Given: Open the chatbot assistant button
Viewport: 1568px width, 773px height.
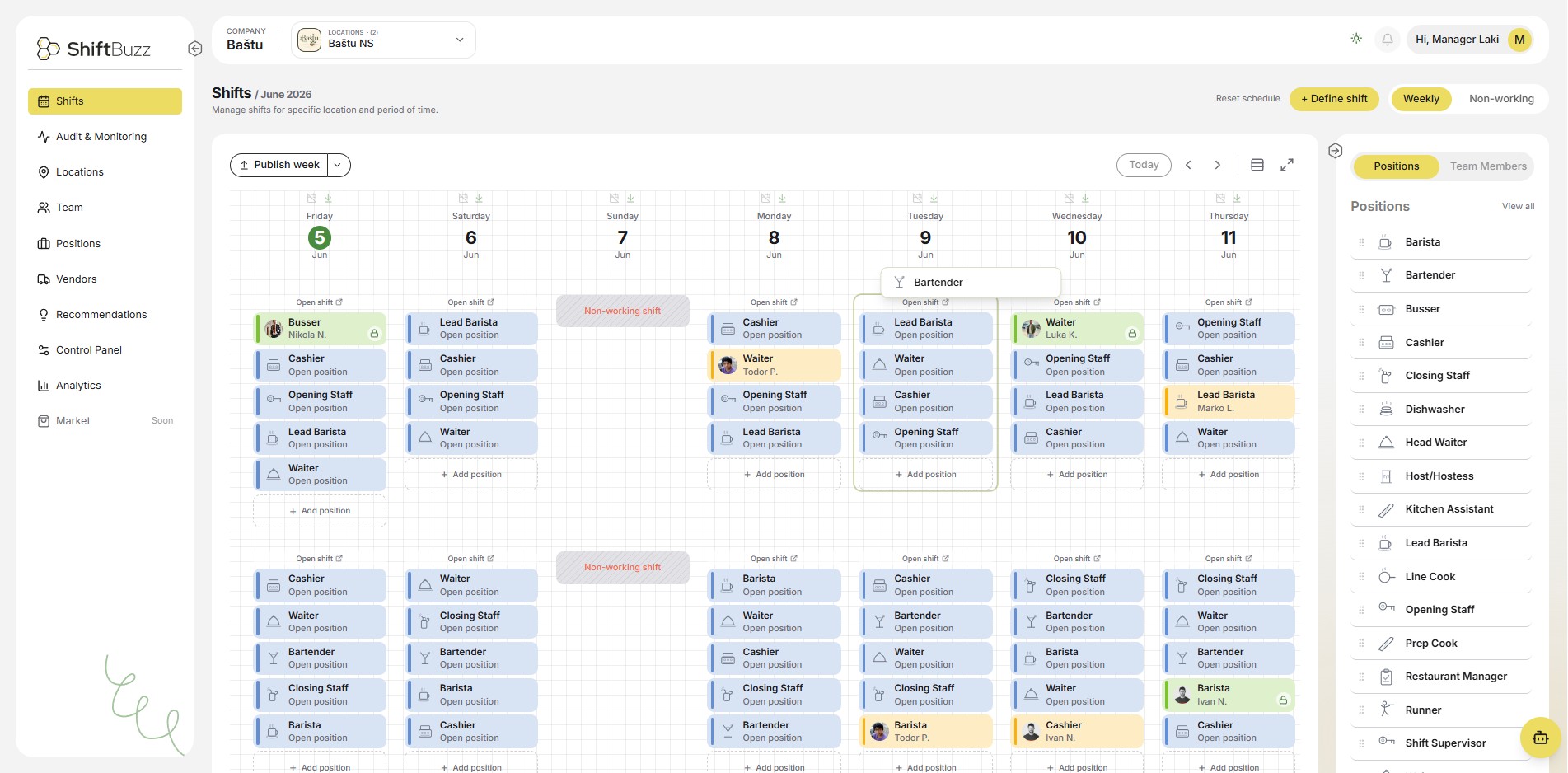Looking at the screenshot, I should pos(1540,738).
